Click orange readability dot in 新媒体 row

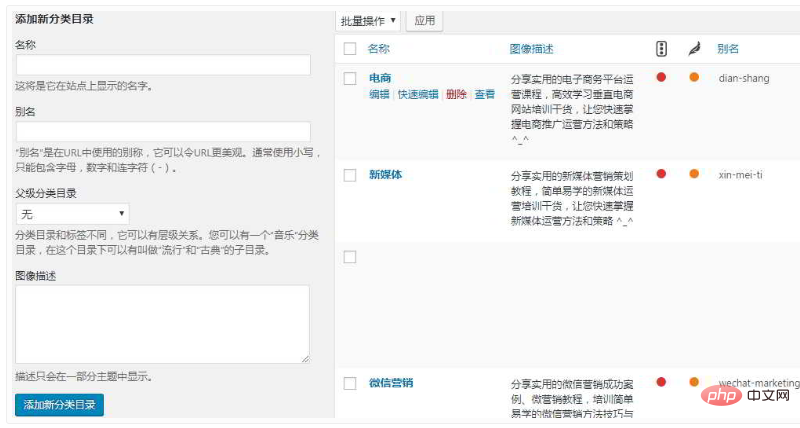coord(694,174)
